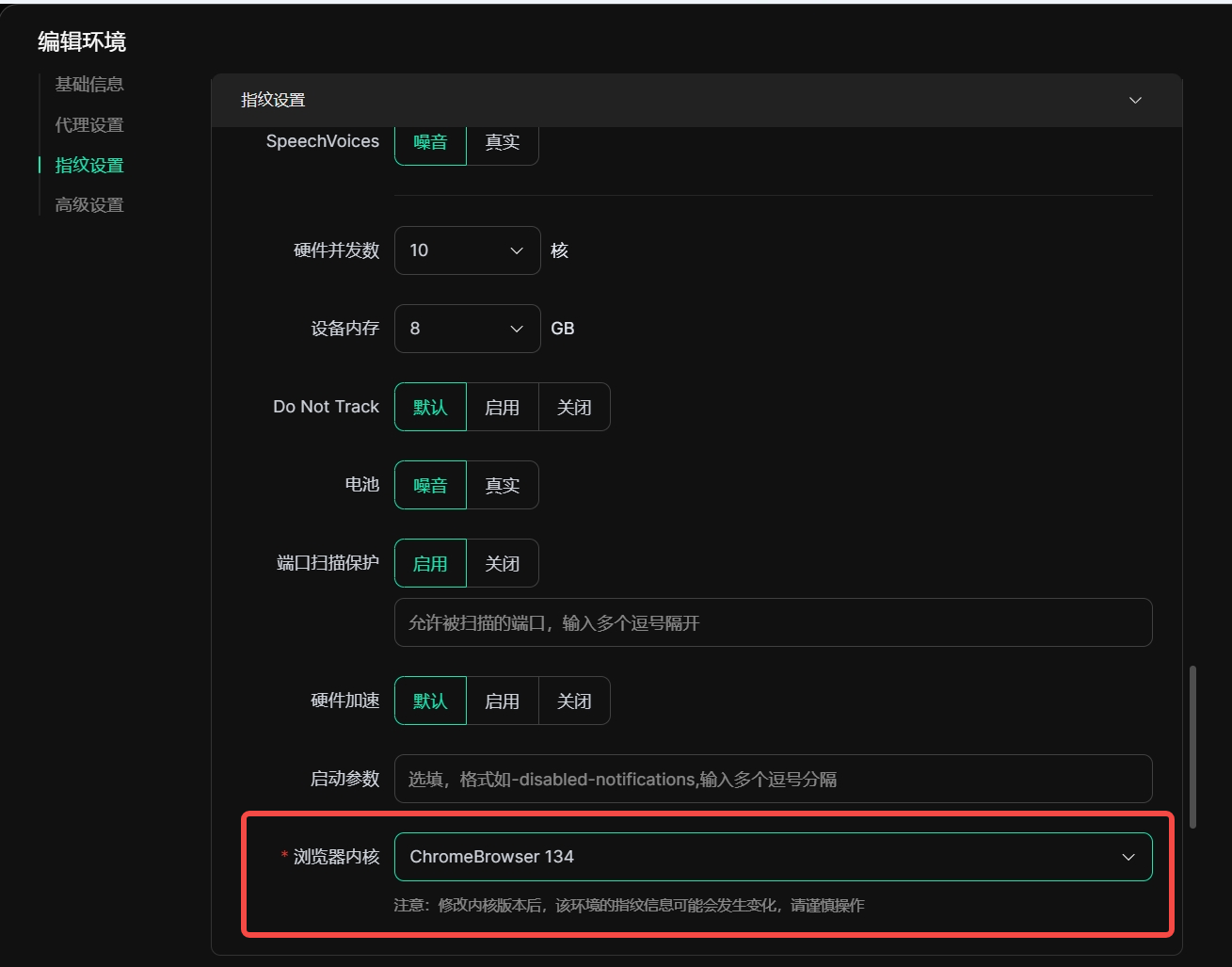Image resolution: width=1232 pixels, height=967 pixels.
Task: Go to 代理设置 in sidebar
Action: point(89,124)
